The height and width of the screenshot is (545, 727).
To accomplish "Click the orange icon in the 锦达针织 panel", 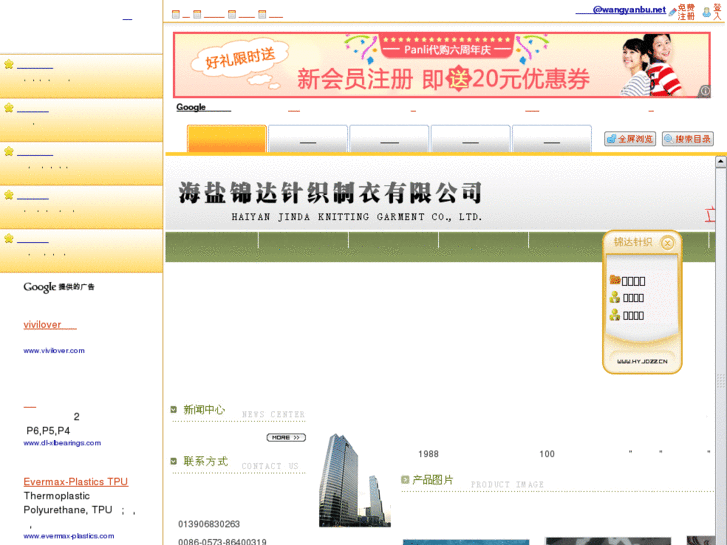I will [x=615, y=280].
